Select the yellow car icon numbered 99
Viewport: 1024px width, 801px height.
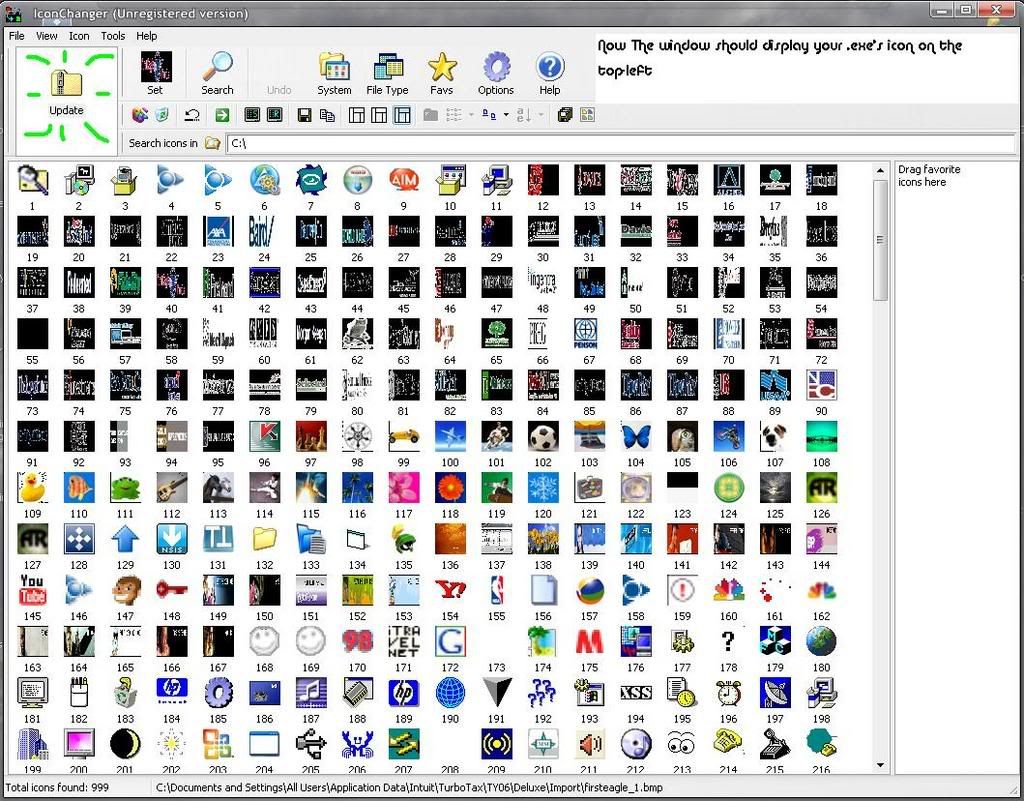pyautogui.click(x=404, y=437)
